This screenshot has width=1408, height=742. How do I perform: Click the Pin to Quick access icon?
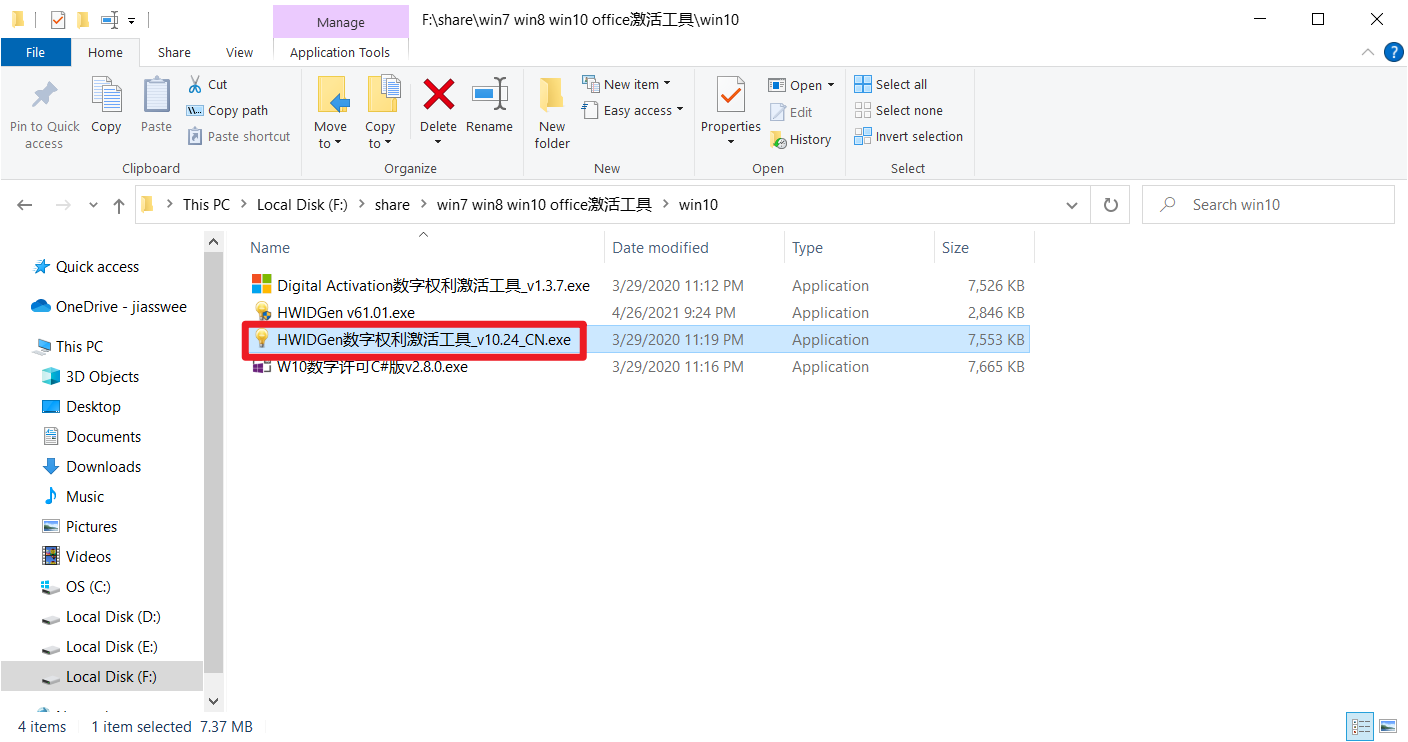(44, 96)
